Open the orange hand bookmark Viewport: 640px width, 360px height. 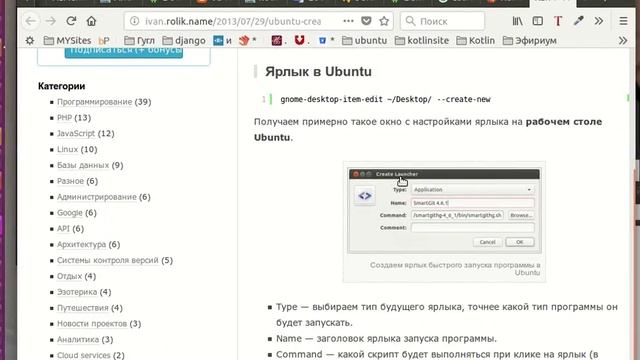[247, 40]
